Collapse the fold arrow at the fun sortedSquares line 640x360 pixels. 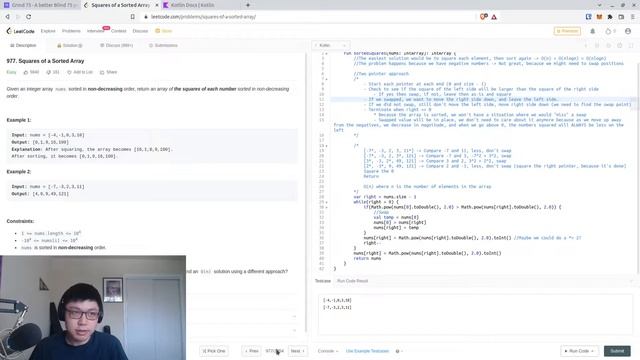pos(327,53)
